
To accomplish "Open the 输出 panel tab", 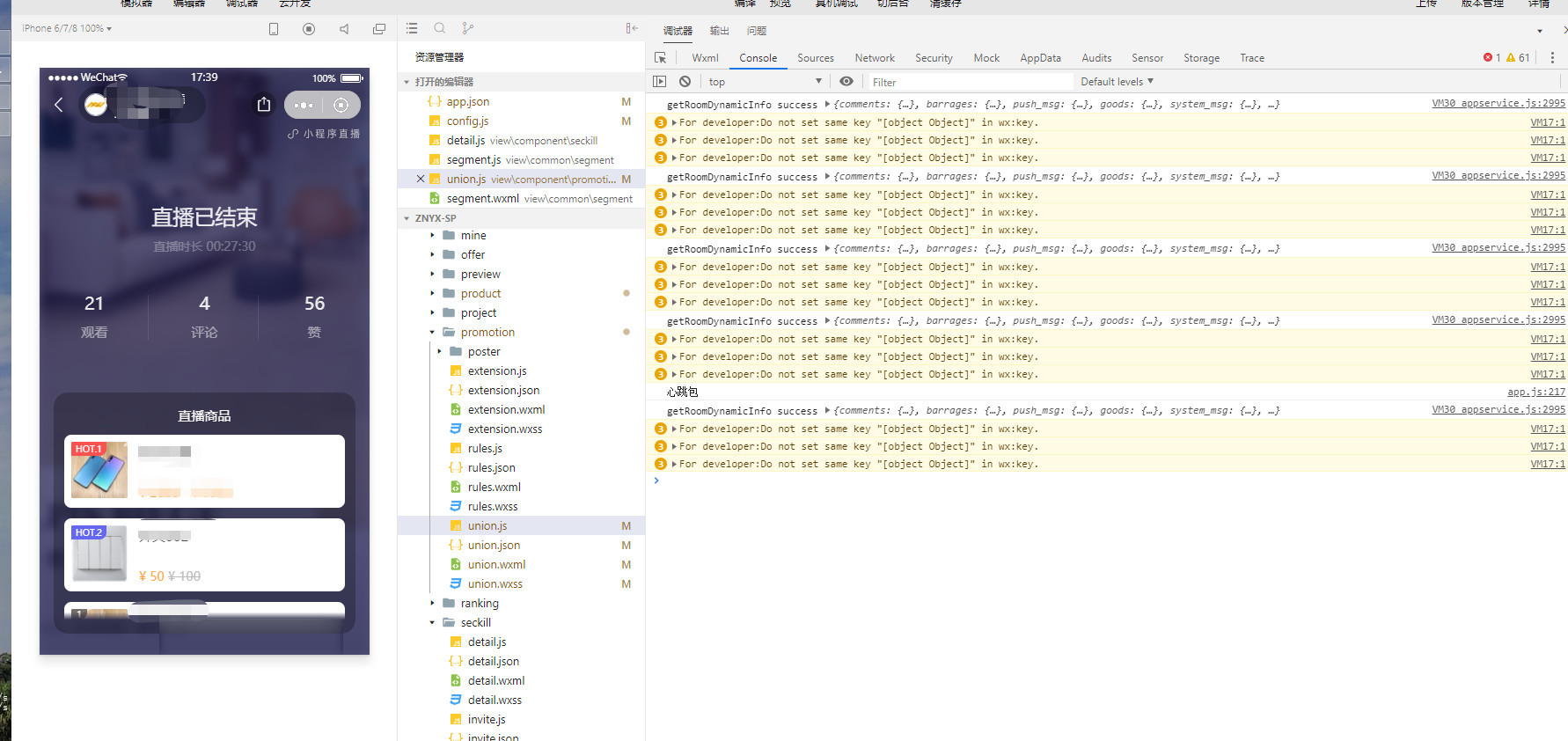I will click(720, 31).
